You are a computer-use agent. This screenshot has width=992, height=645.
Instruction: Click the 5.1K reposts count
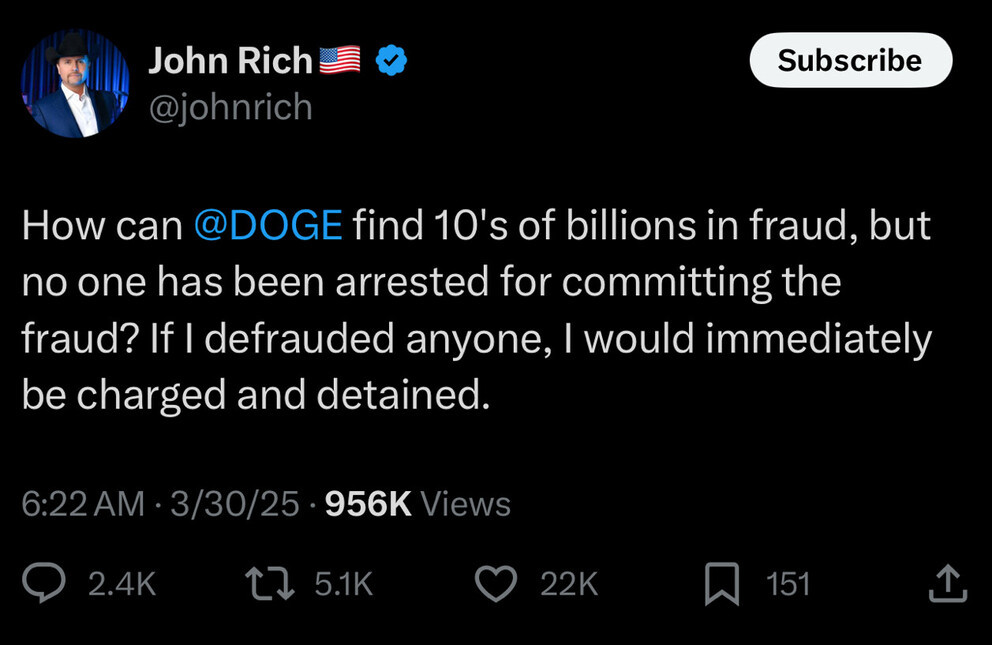(343, 584)
